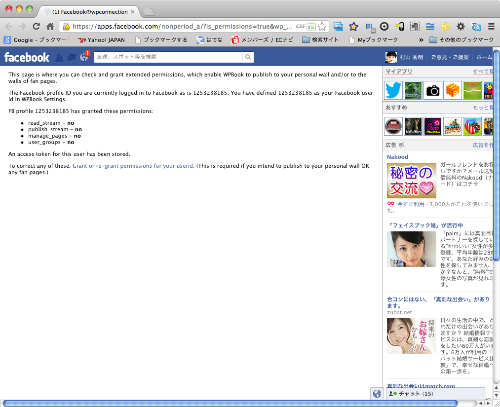Go back with the browser back arrow
This screenshot has width=500, height=407.
point(9,26)
